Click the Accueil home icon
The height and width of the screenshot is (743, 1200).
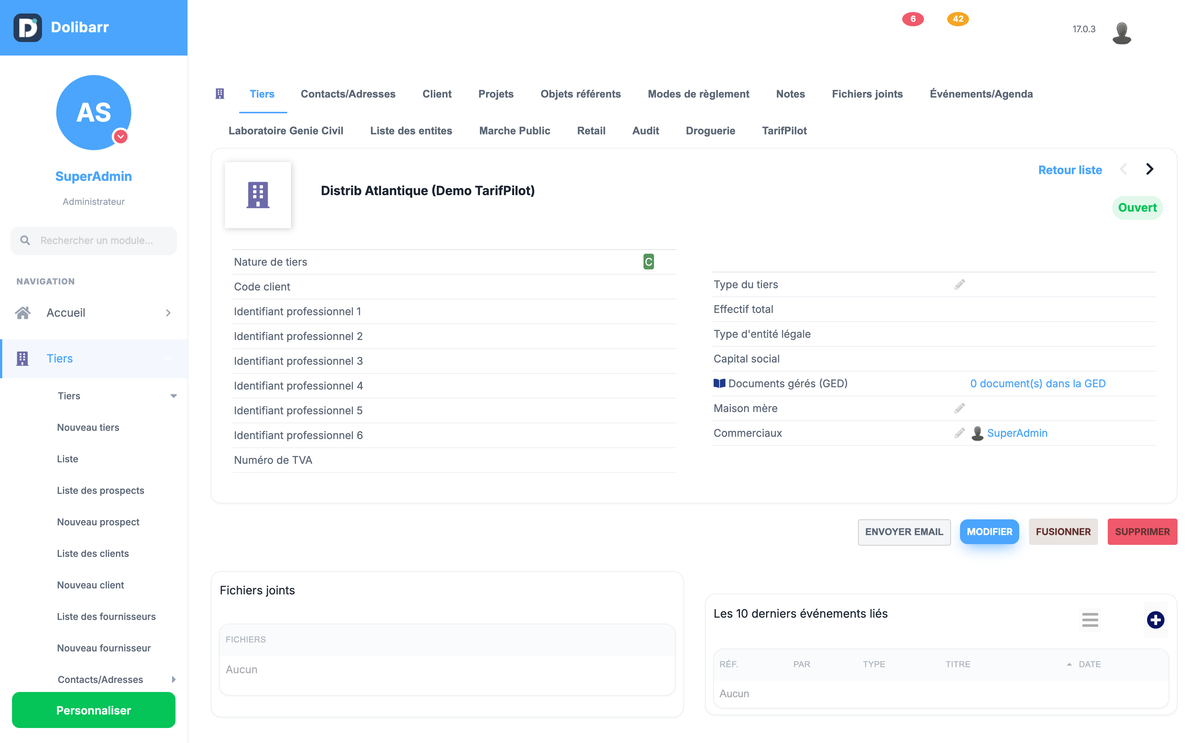[x=23, y=313]
